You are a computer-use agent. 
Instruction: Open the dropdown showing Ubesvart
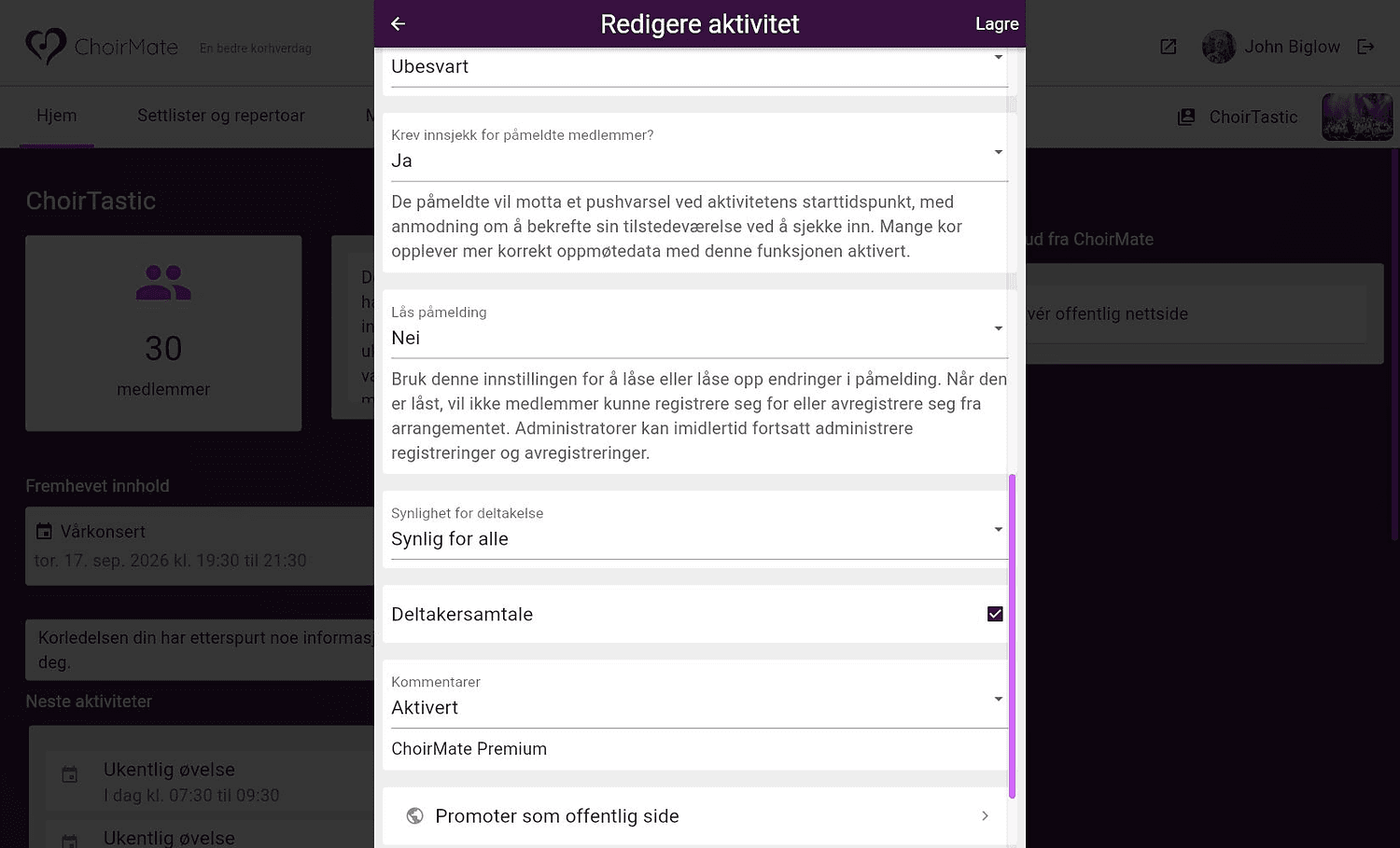699,67
